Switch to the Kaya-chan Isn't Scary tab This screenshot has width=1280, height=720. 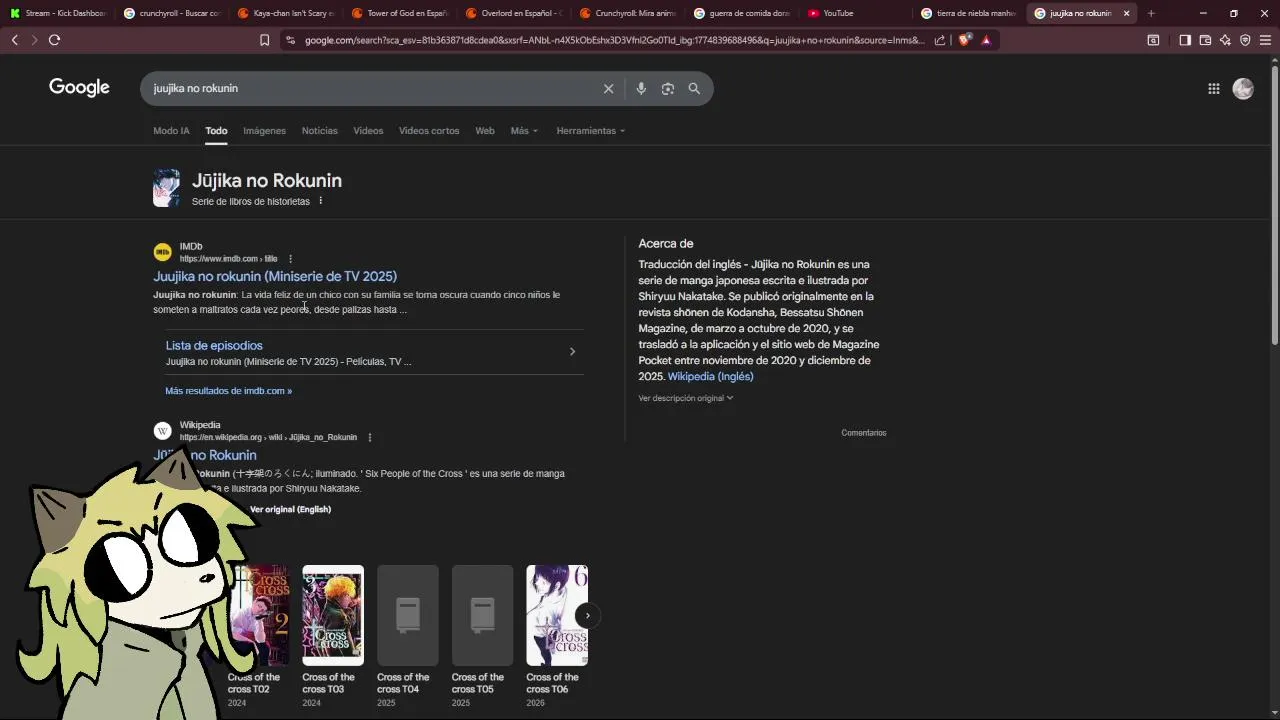pyautogui.click(x=285, y=13)
